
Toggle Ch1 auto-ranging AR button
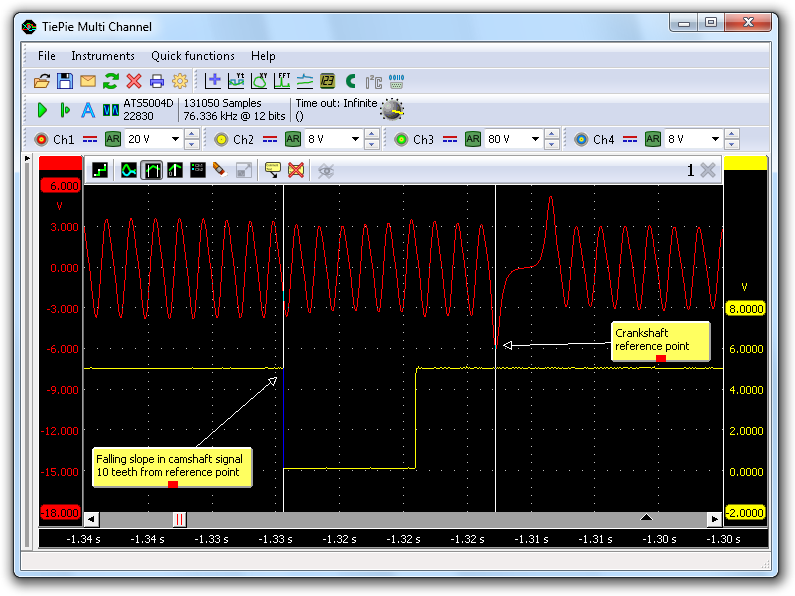click(x=113, y=139)
